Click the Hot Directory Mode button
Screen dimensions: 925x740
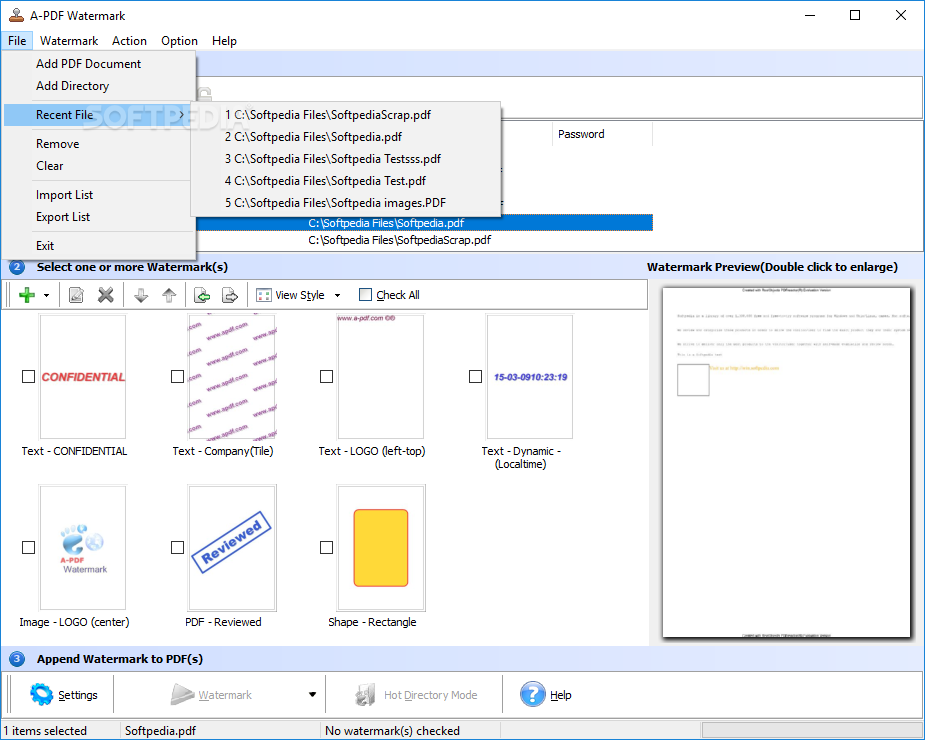coord(416,695)
